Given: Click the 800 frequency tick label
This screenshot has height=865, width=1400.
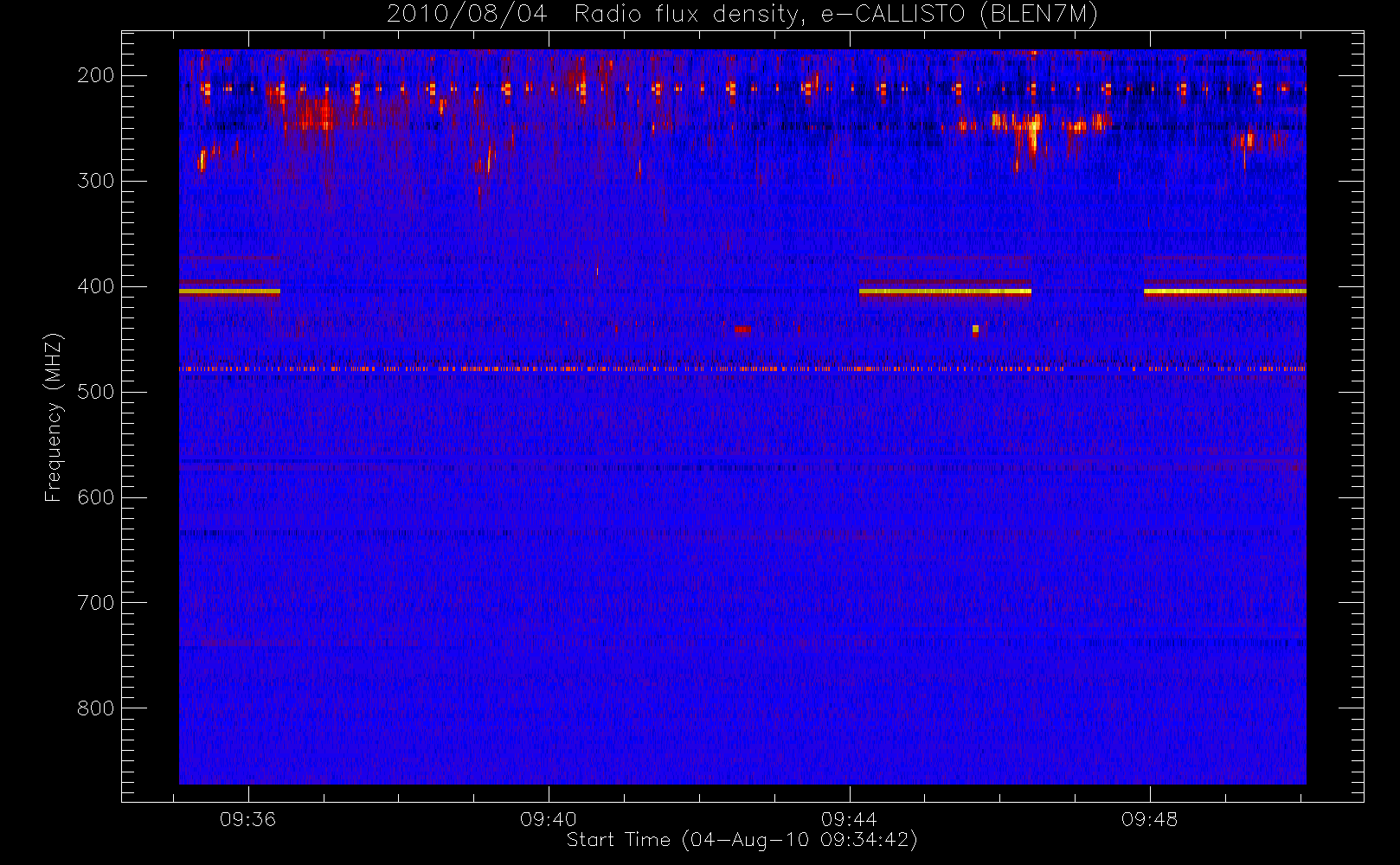Looking at the screenshot, I should (x=95, y=708).
